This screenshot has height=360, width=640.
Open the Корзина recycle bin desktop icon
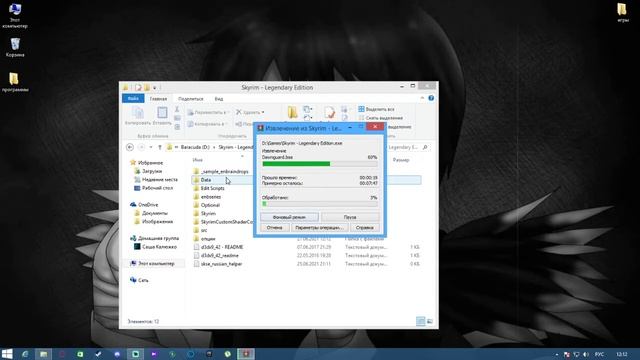15,47
